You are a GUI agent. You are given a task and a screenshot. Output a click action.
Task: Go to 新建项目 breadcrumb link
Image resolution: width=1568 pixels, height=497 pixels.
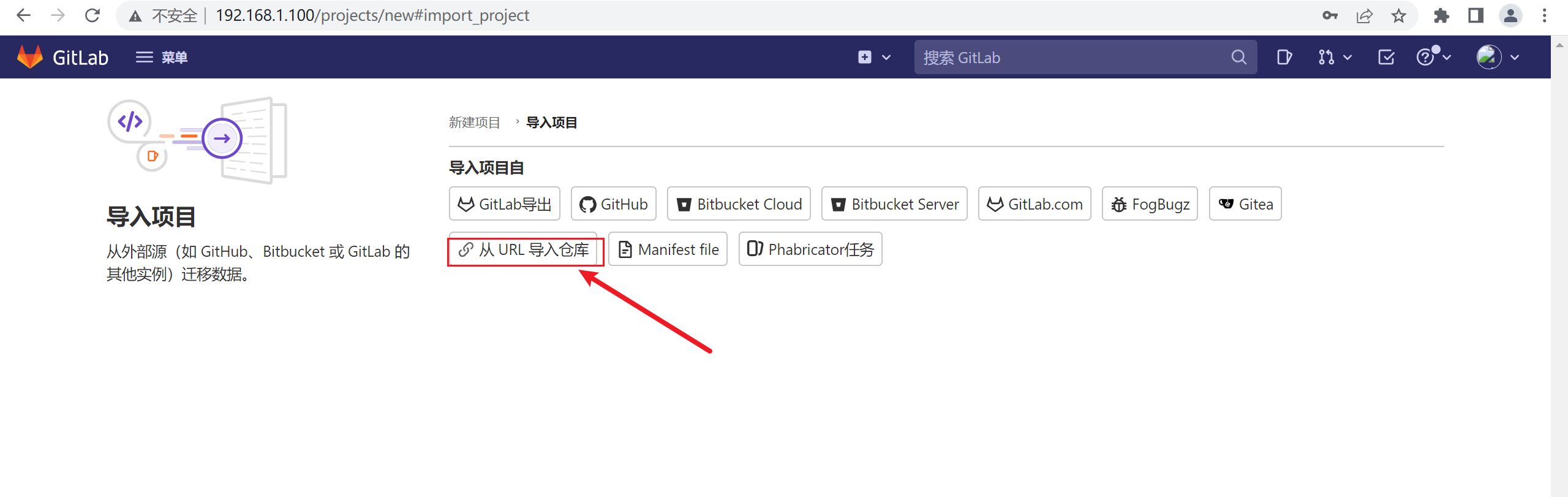[x=474, y=123]
